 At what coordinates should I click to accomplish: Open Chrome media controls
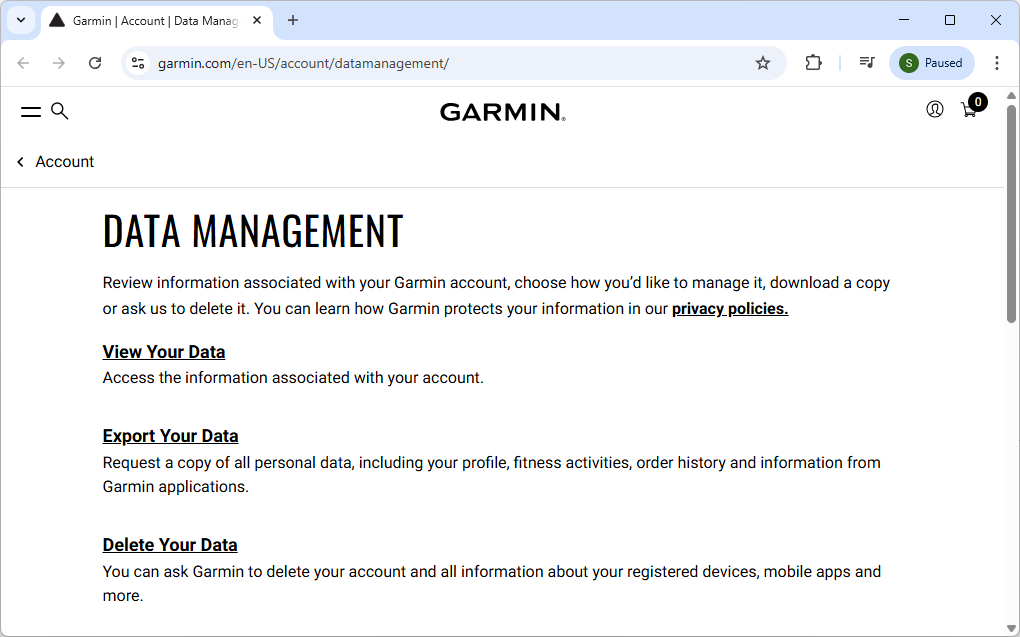[866, 62]
